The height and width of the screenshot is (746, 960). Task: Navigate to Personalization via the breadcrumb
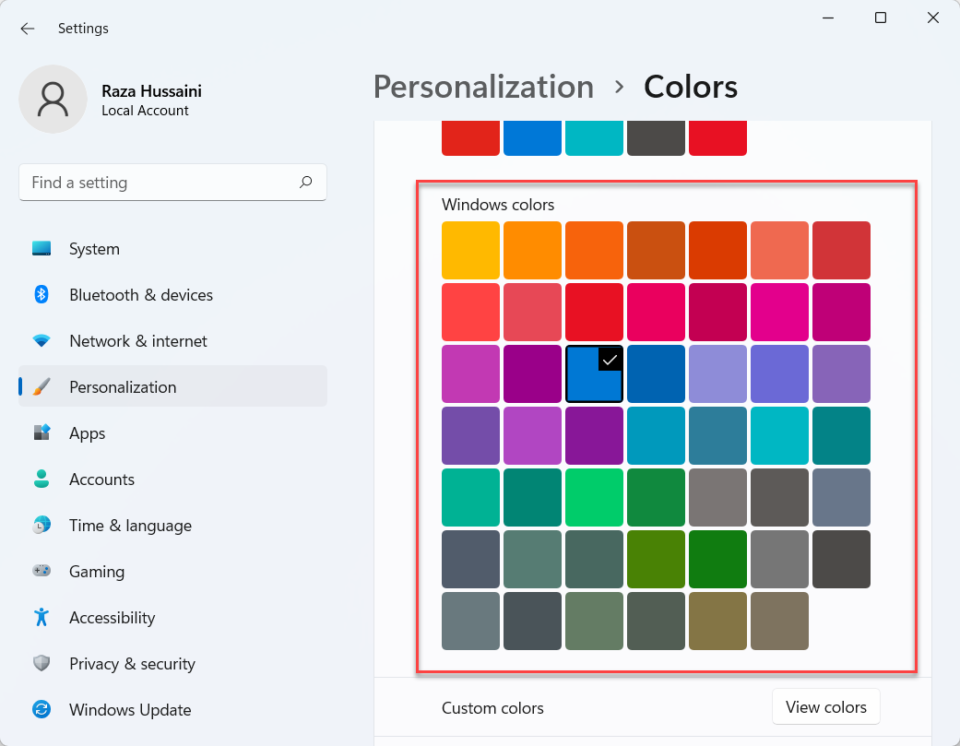(x=483, y=87)
